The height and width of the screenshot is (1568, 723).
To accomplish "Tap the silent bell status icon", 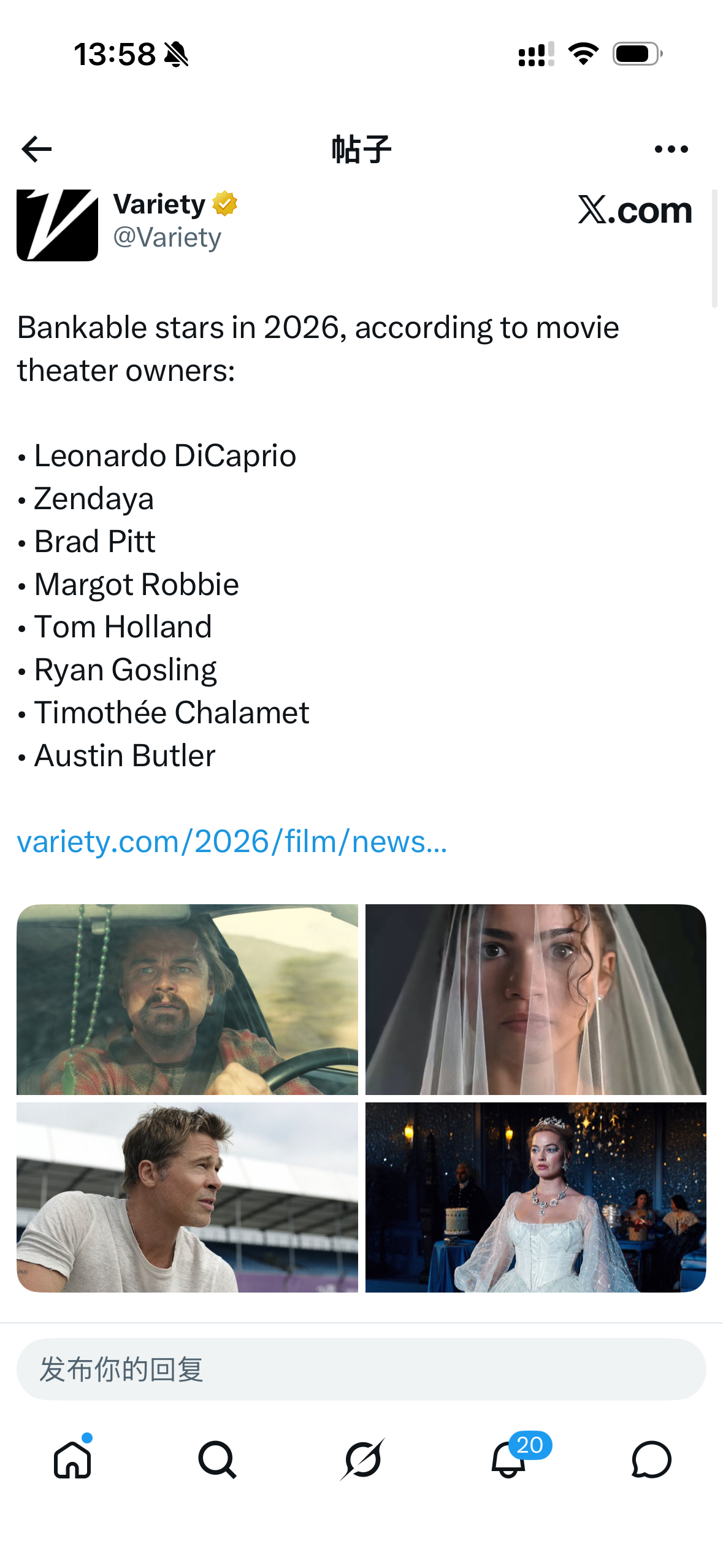I will tap(176, 55).
